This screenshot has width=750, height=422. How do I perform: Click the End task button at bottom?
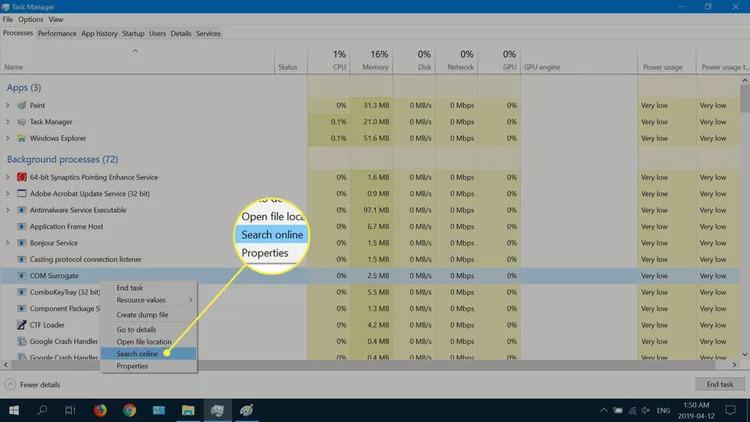[720, 384]
